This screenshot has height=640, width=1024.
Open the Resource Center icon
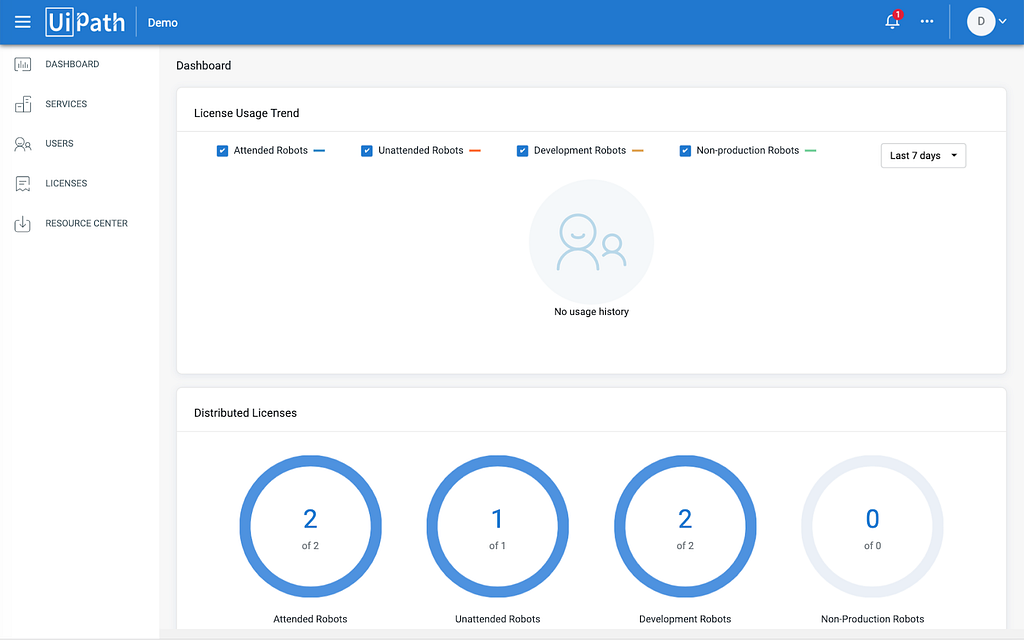(x=21, y=223)
